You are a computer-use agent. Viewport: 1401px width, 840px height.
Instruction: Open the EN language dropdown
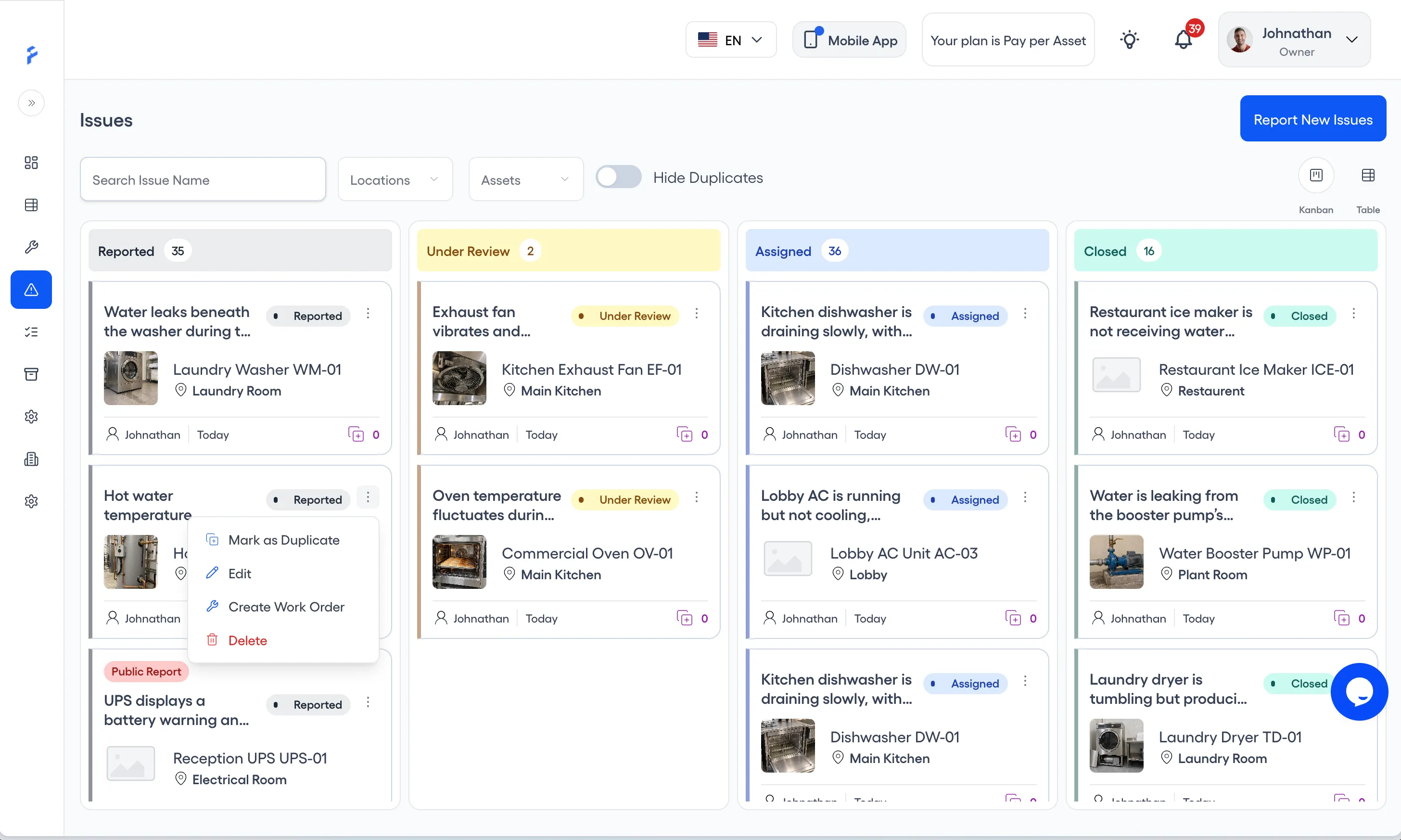click(731, 39)
